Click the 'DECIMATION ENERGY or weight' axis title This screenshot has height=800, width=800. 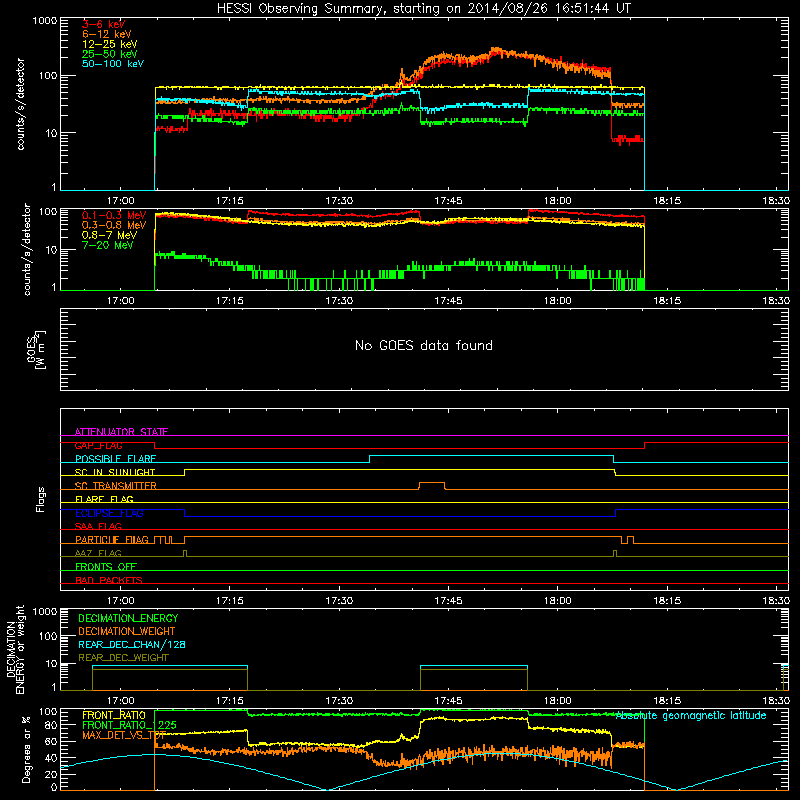pyautogui.click(x=15, y=649)
